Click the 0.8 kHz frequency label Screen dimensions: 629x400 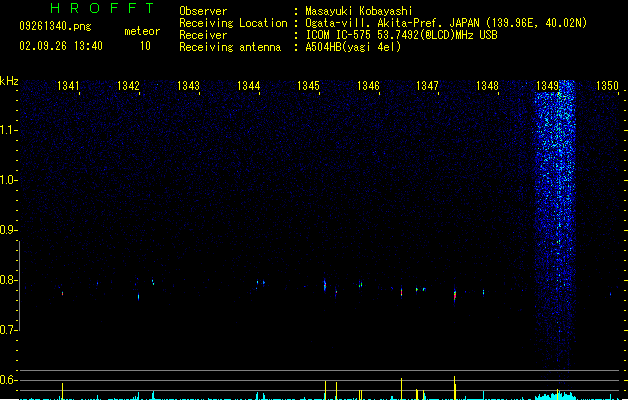pyautogui.click(x=8, y=280)
